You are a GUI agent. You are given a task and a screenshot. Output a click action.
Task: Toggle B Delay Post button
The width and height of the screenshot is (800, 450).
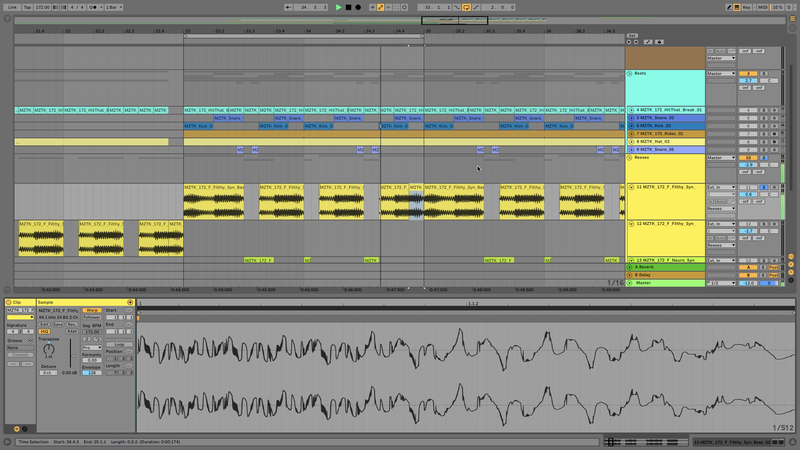[774, 275]
